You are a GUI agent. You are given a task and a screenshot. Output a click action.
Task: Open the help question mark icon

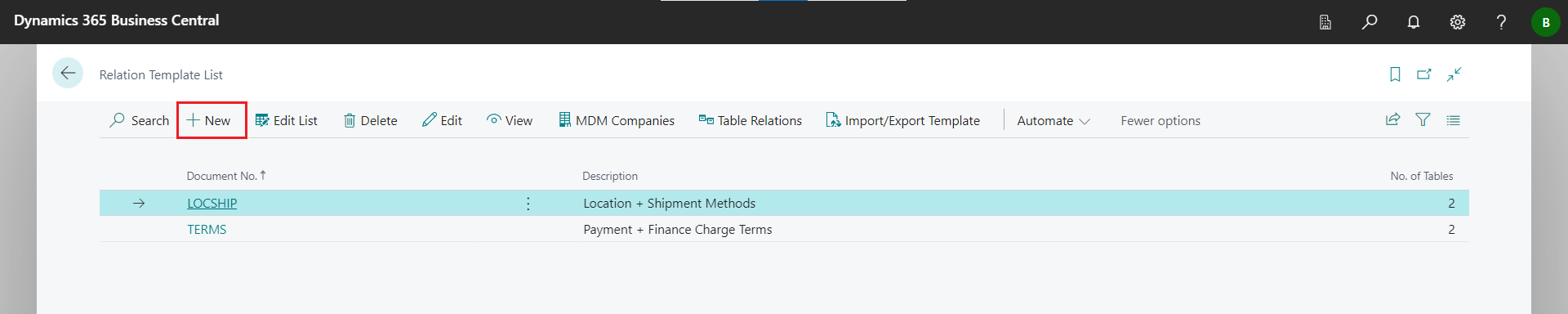[1501, 22]
